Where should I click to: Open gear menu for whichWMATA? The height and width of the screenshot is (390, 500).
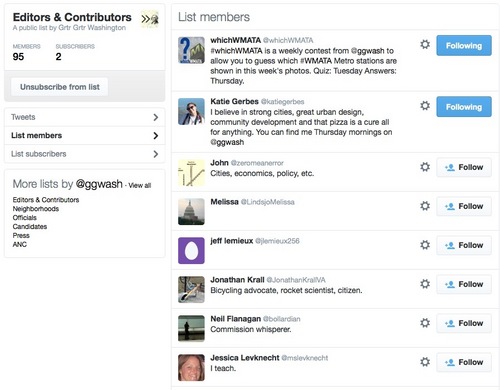click(x=425, y=44)
